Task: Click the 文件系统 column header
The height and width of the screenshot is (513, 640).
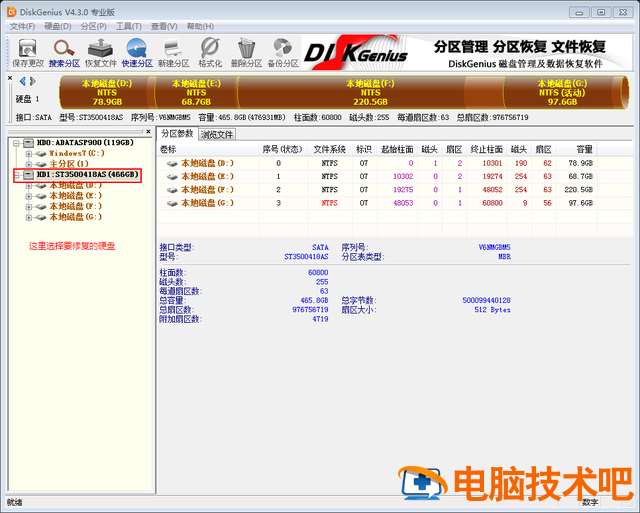Action: pos(330,149)
